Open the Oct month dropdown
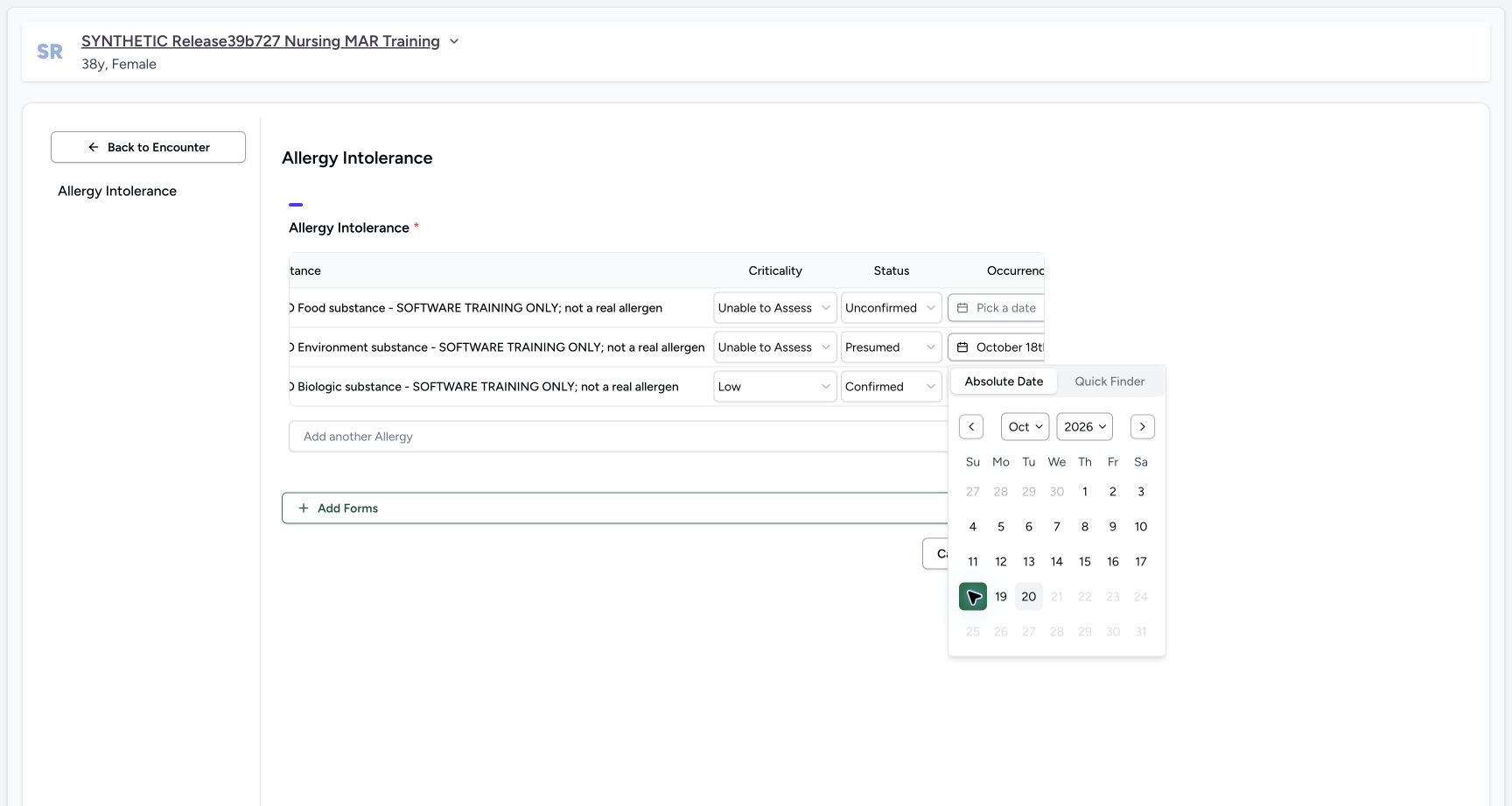 point(1025,426)
